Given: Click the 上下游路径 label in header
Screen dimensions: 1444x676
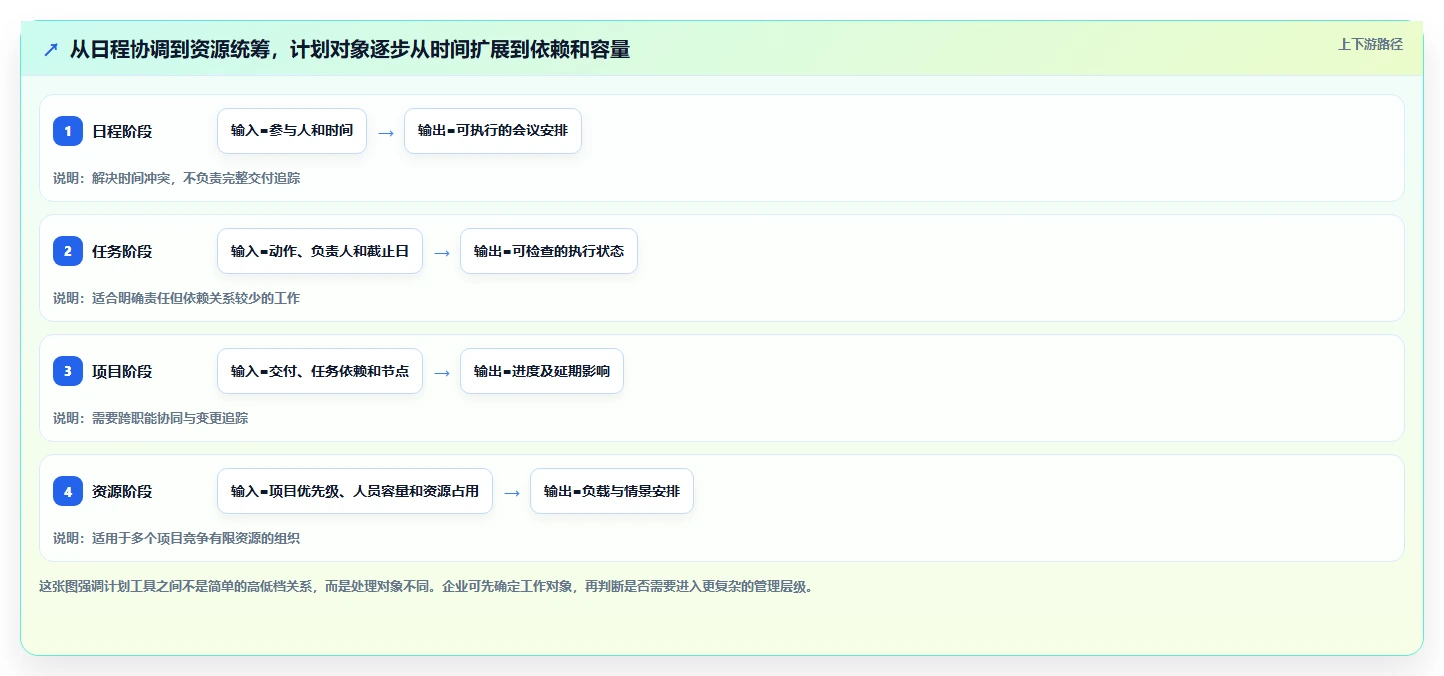Looking at the screenshot, I should [x=1370, y=44].
